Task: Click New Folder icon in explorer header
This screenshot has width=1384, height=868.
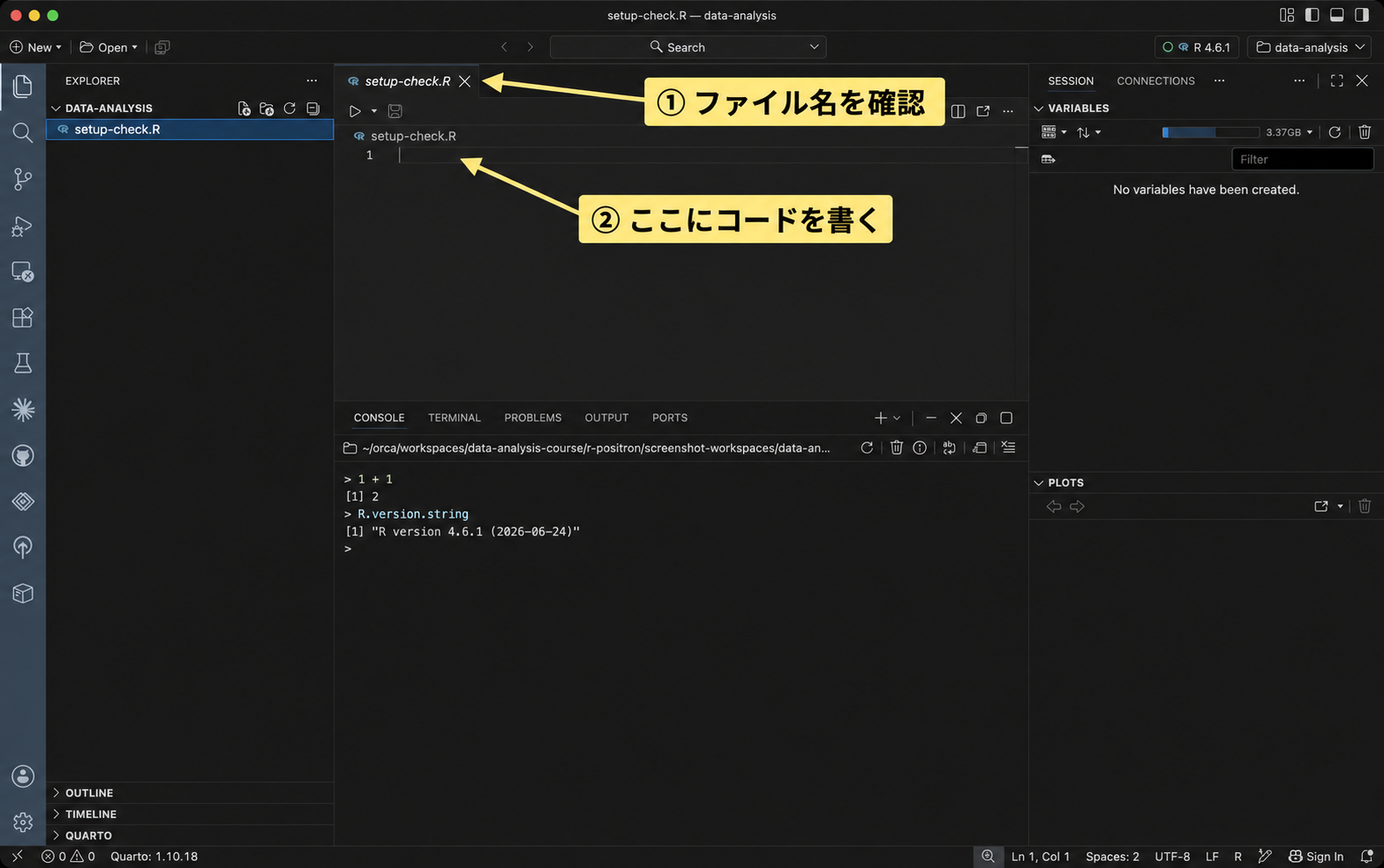Action: 267,108
